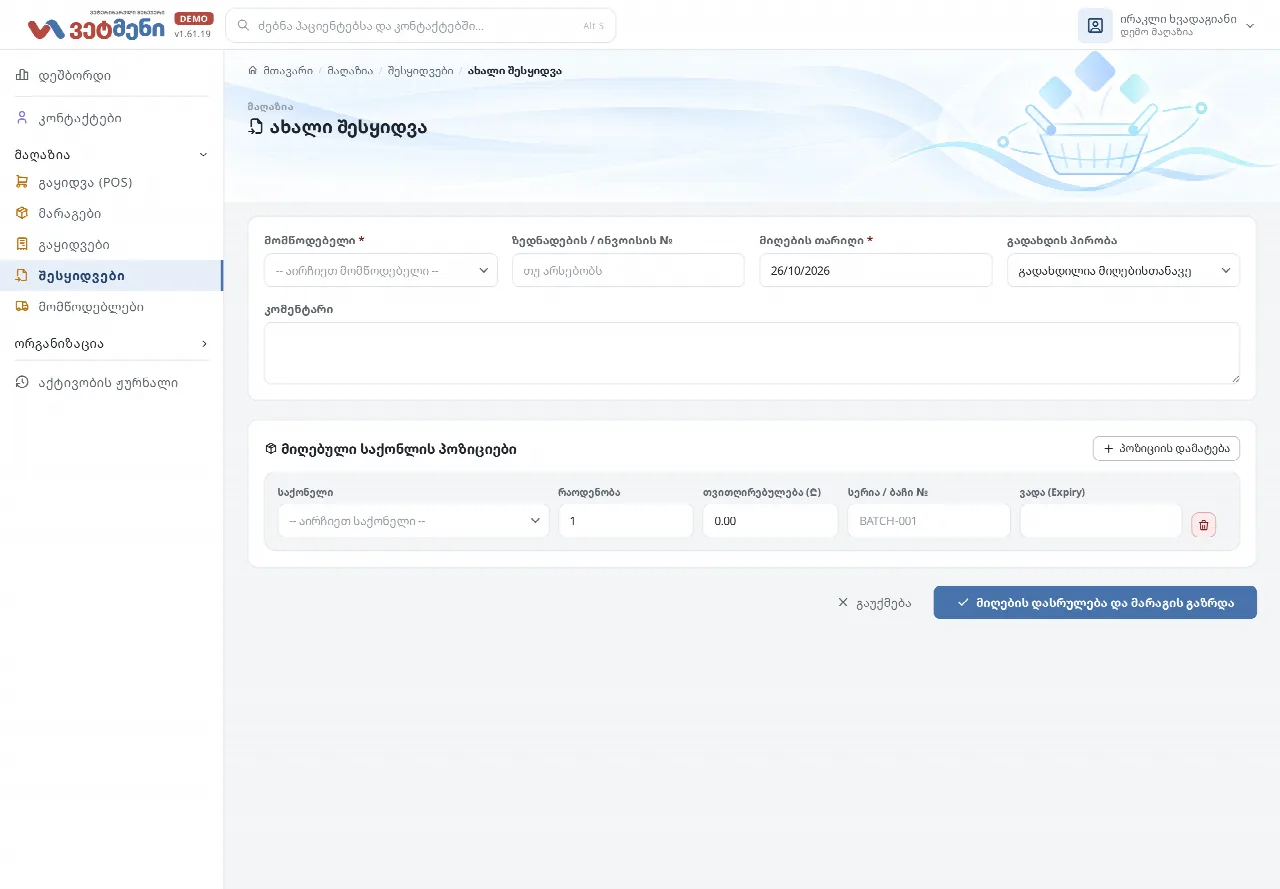The image size is (1280, 889).
Task: Delete the item row with the trash icon
Action: pos(1204,525)
